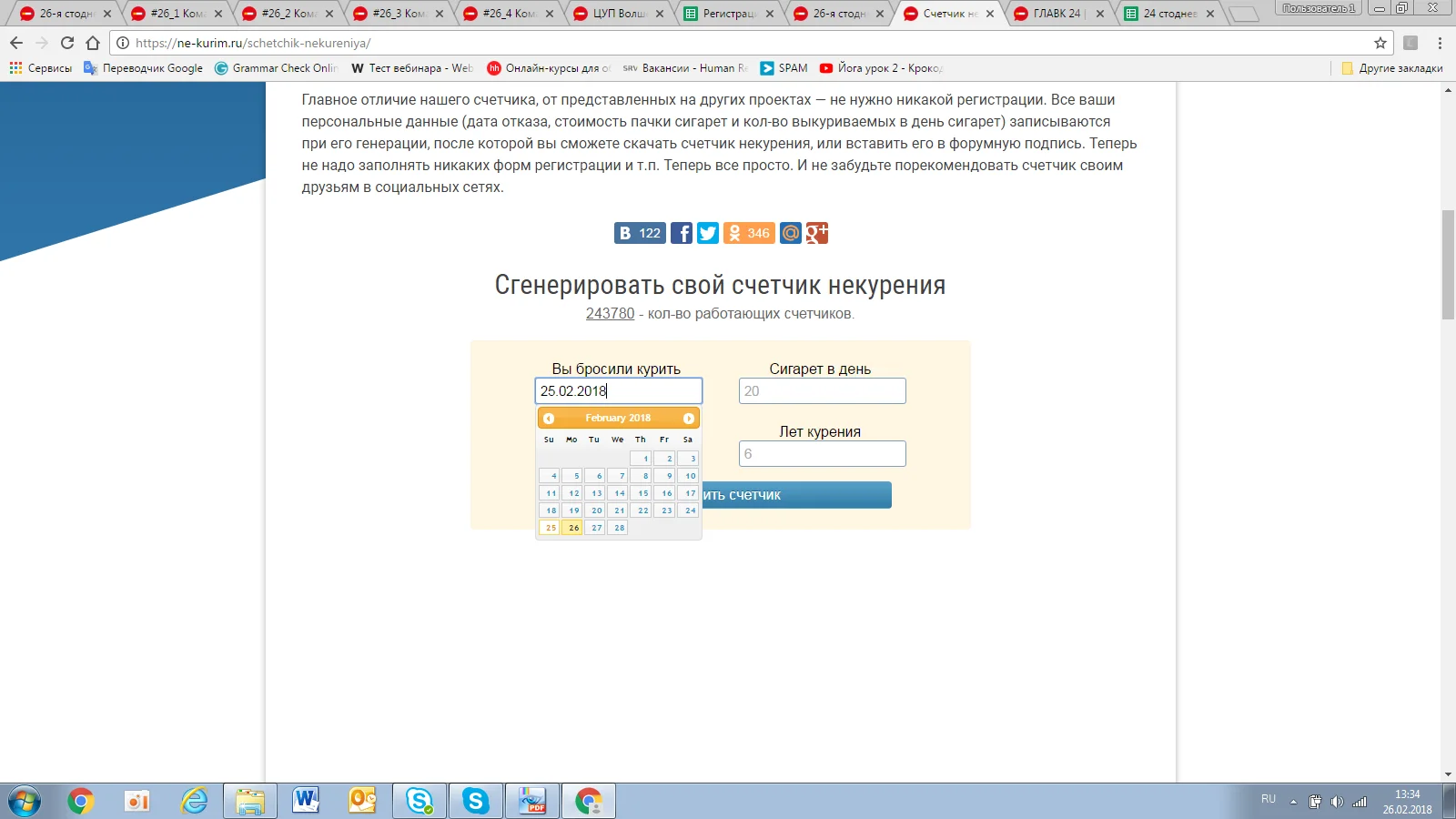The image size is (1456, 819).
Task: Open the browser home page
Action: coord(93,43)
